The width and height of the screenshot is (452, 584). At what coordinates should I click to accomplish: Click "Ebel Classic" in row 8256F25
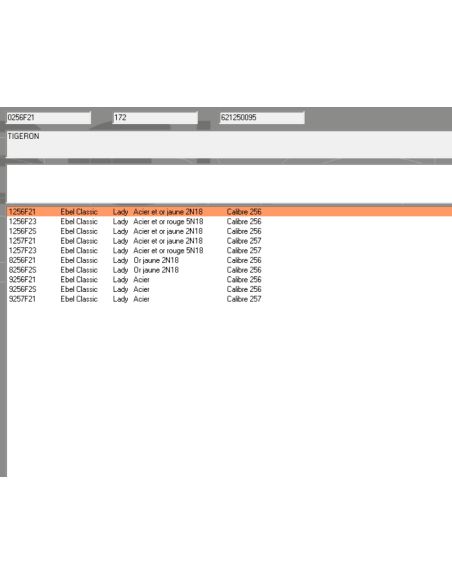(79, 270)
